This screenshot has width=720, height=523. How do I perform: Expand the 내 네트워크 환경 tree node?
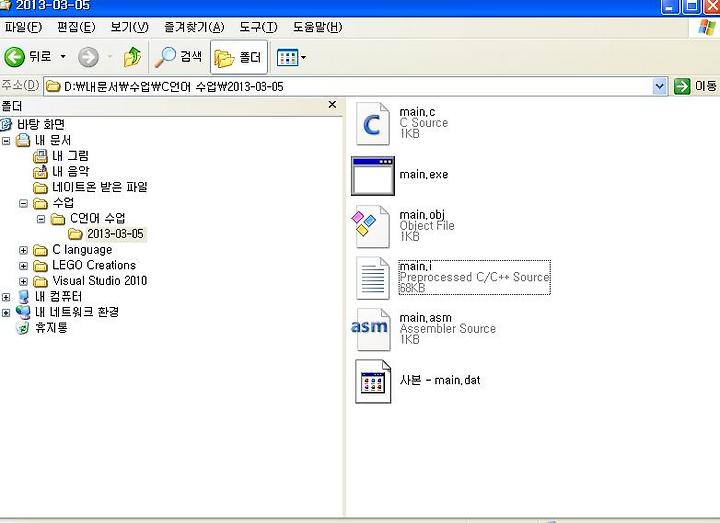pyautogui.click(x=6, y=313)
